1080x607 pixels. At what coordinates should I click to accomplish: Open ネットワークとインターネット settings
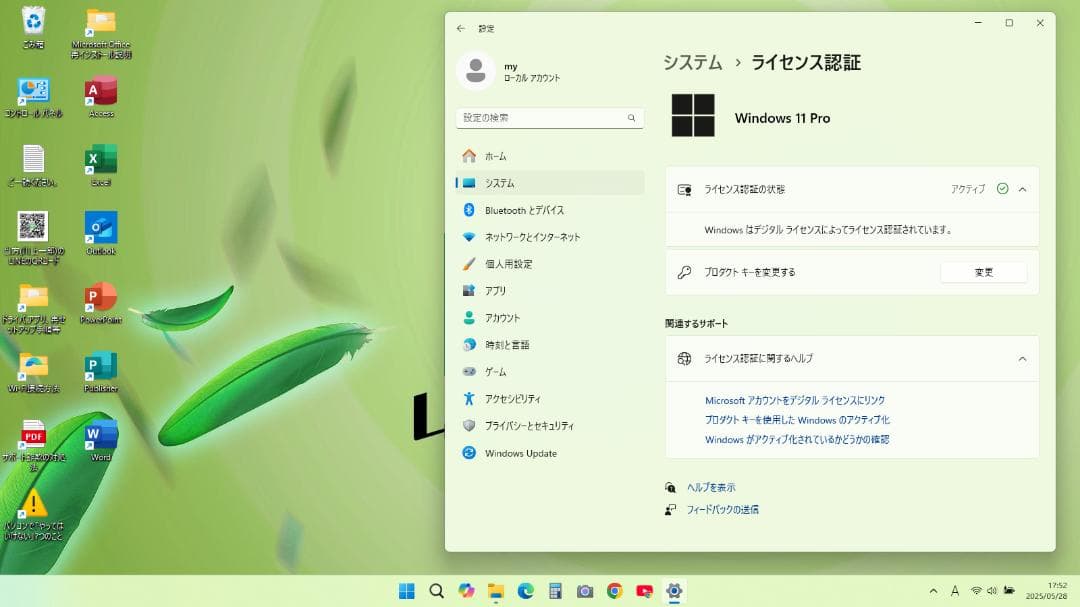[x=550, y=237]
